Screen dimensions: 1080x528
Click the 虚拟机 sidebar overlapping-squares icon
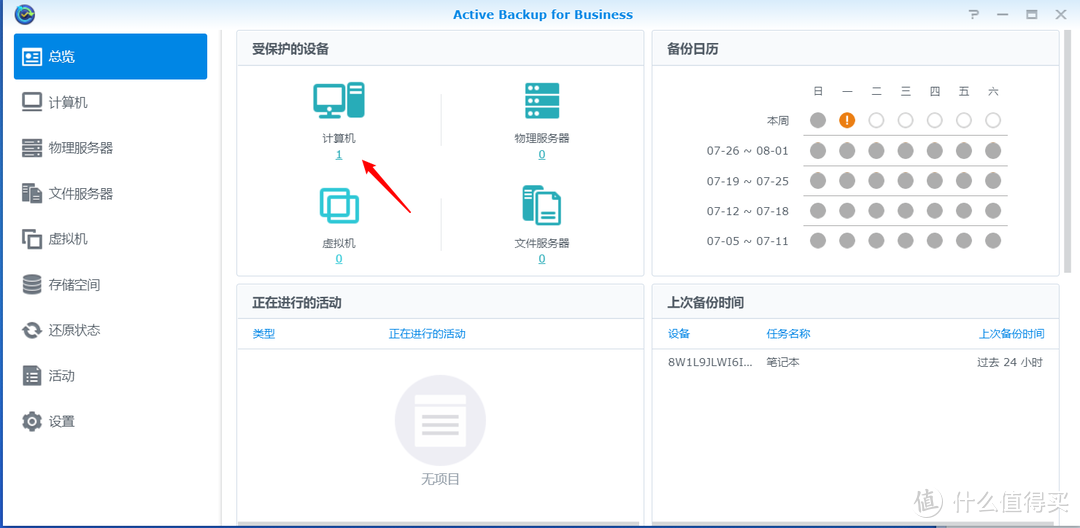pyautogui.click(x=32, y=239)
